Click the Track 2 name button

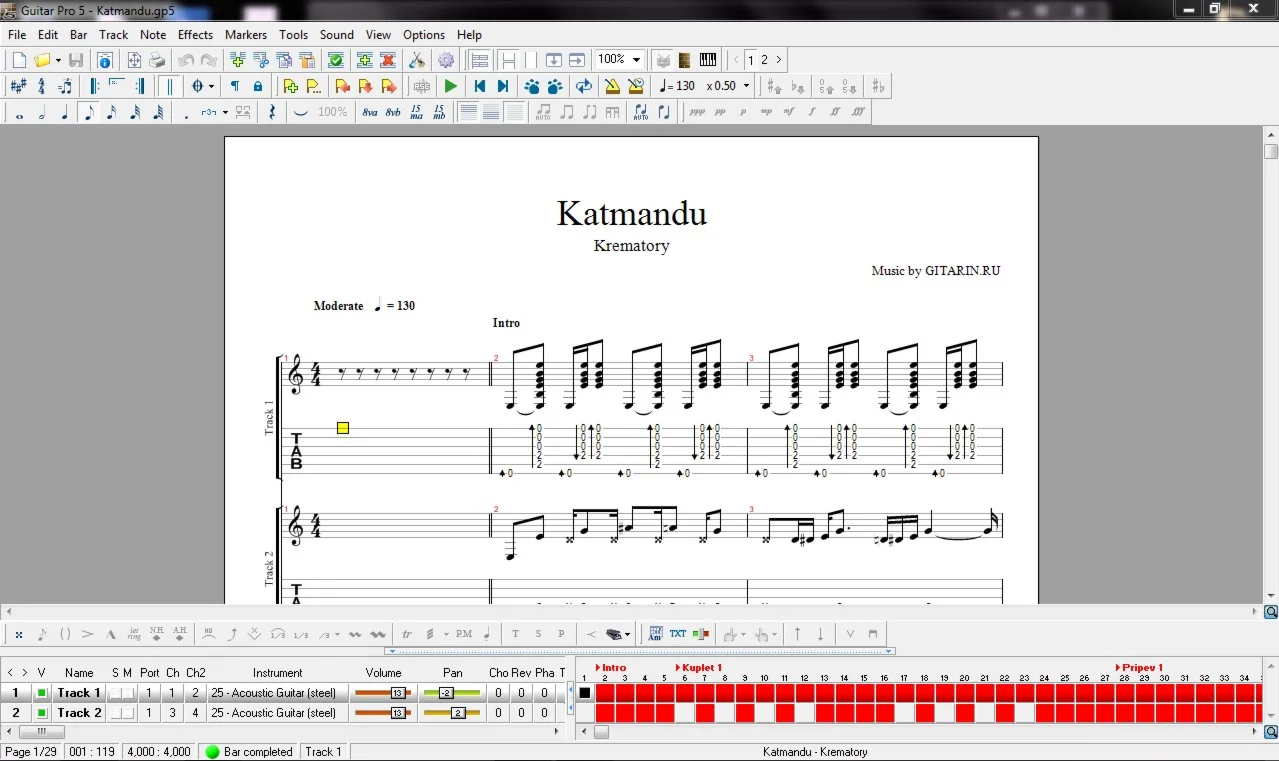tap(79, 713)
